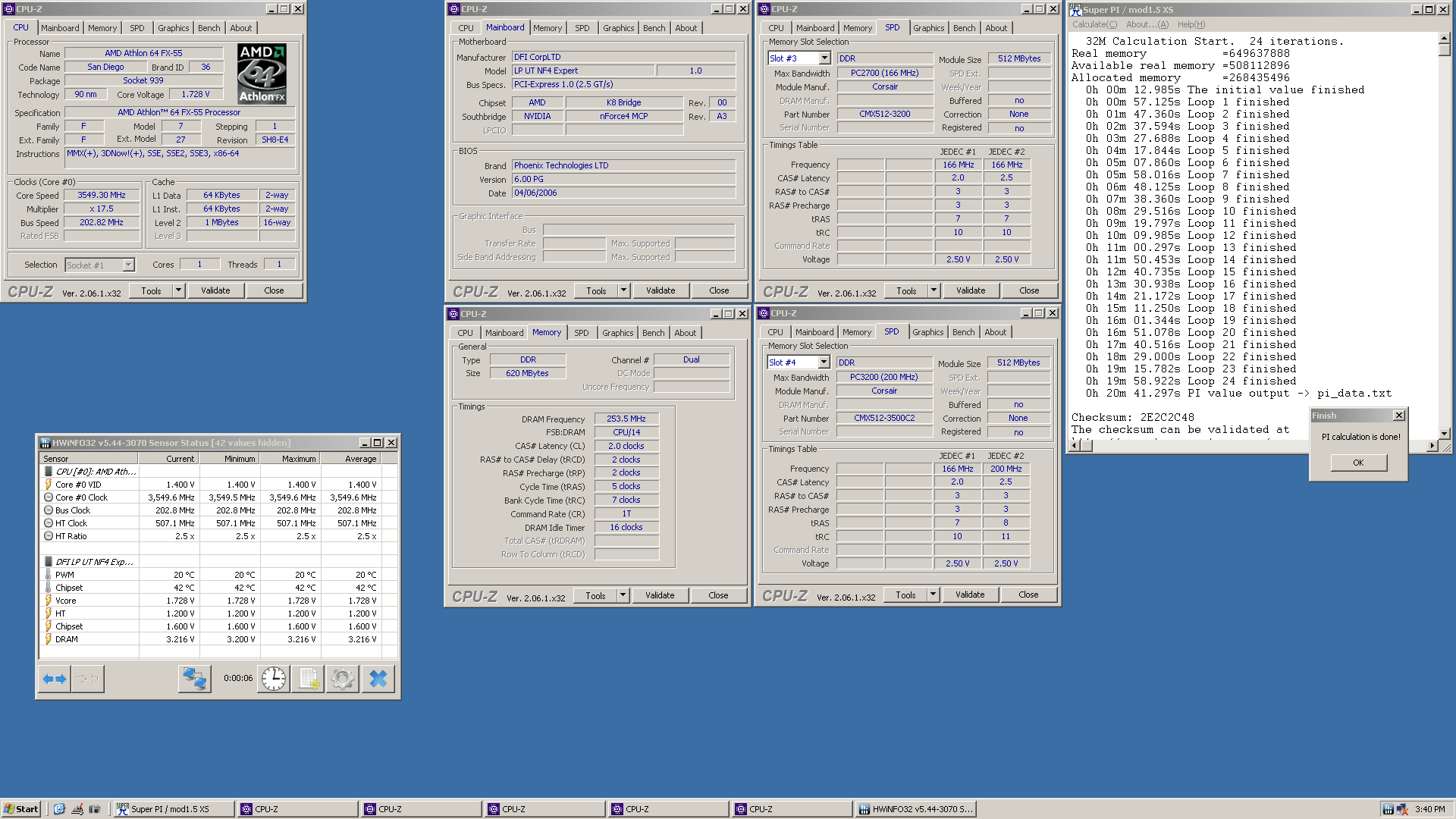The height and width of the screenshot is (819, 1456).
Task: Click PWM thermometer sensor icon
Action: pos(49,575)
